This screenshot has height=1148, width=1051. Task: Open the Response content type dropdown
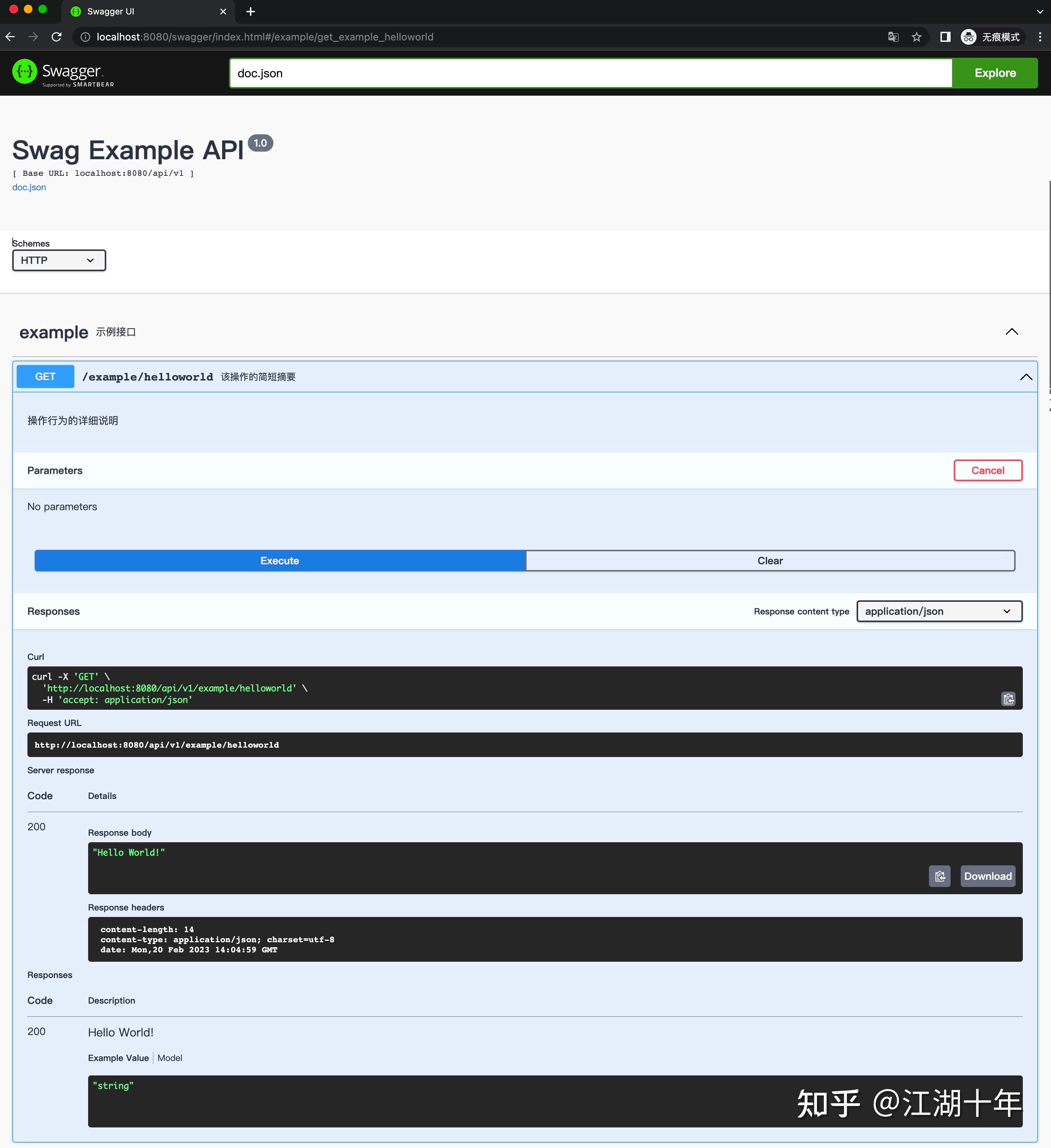click(x=939, y=611)
